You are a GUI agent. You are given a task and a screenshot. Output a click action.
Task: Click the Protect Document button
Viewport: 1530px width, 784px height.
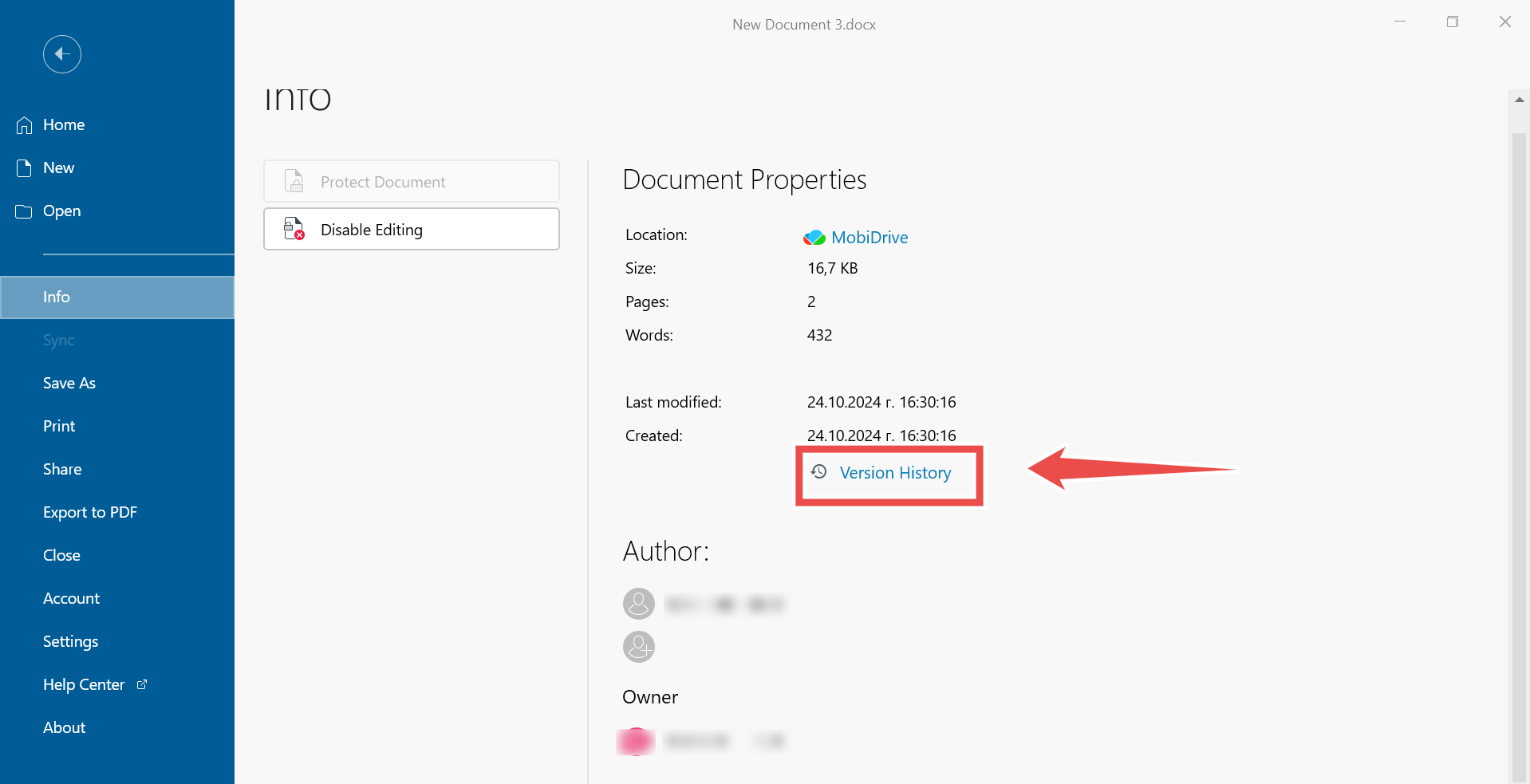tap(412, 181)
